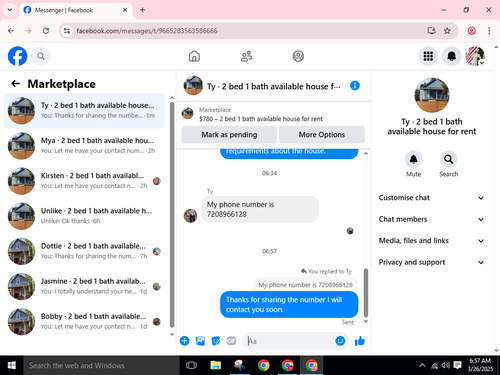500x375 pixels.
Task: Close the Messenger | Facebook tab
Action: pos(125,10)
